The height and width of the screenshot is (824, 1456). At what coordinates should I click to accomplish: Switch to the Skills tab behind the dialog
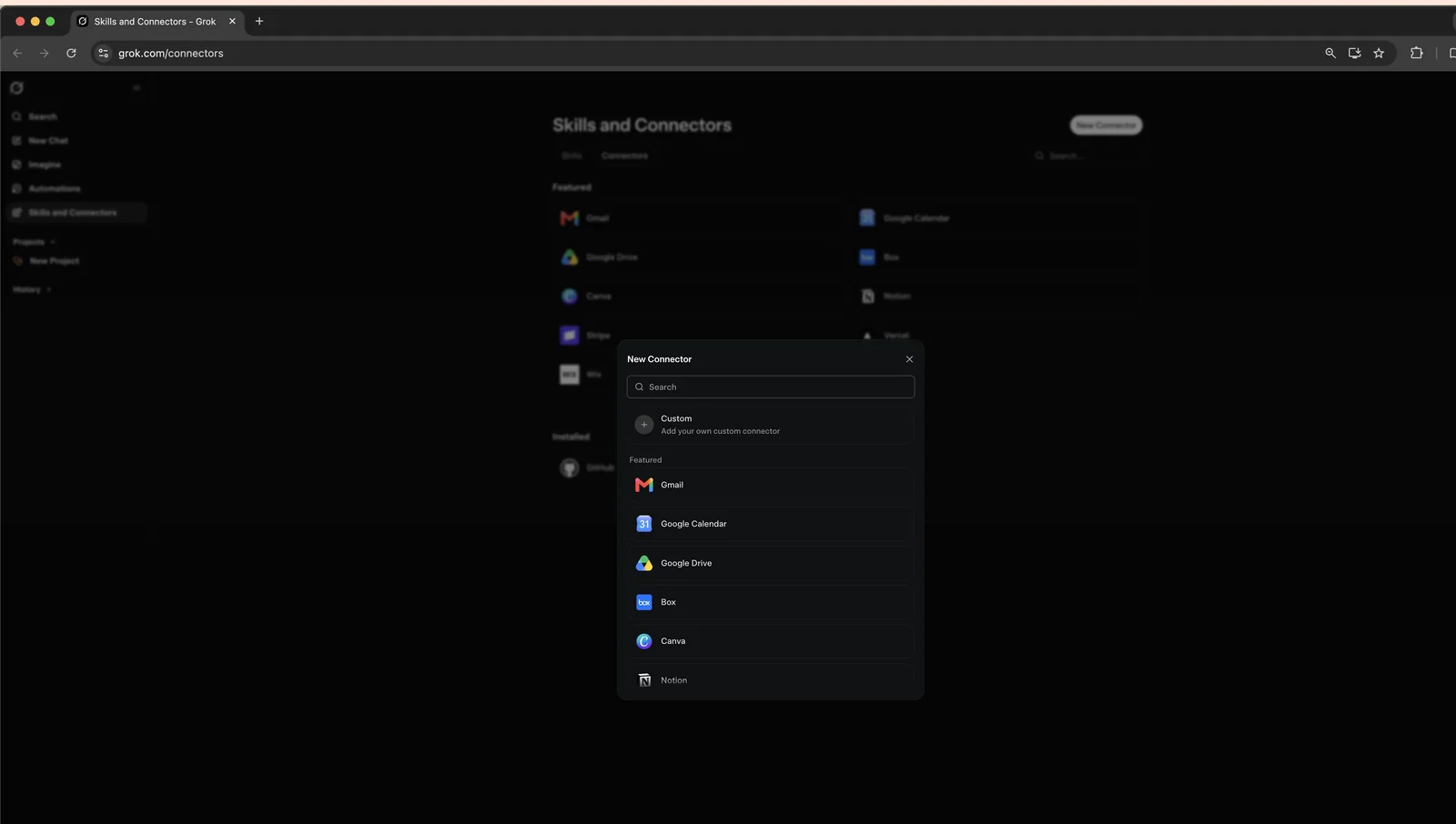pyautogui.click(x=571, y=156)
